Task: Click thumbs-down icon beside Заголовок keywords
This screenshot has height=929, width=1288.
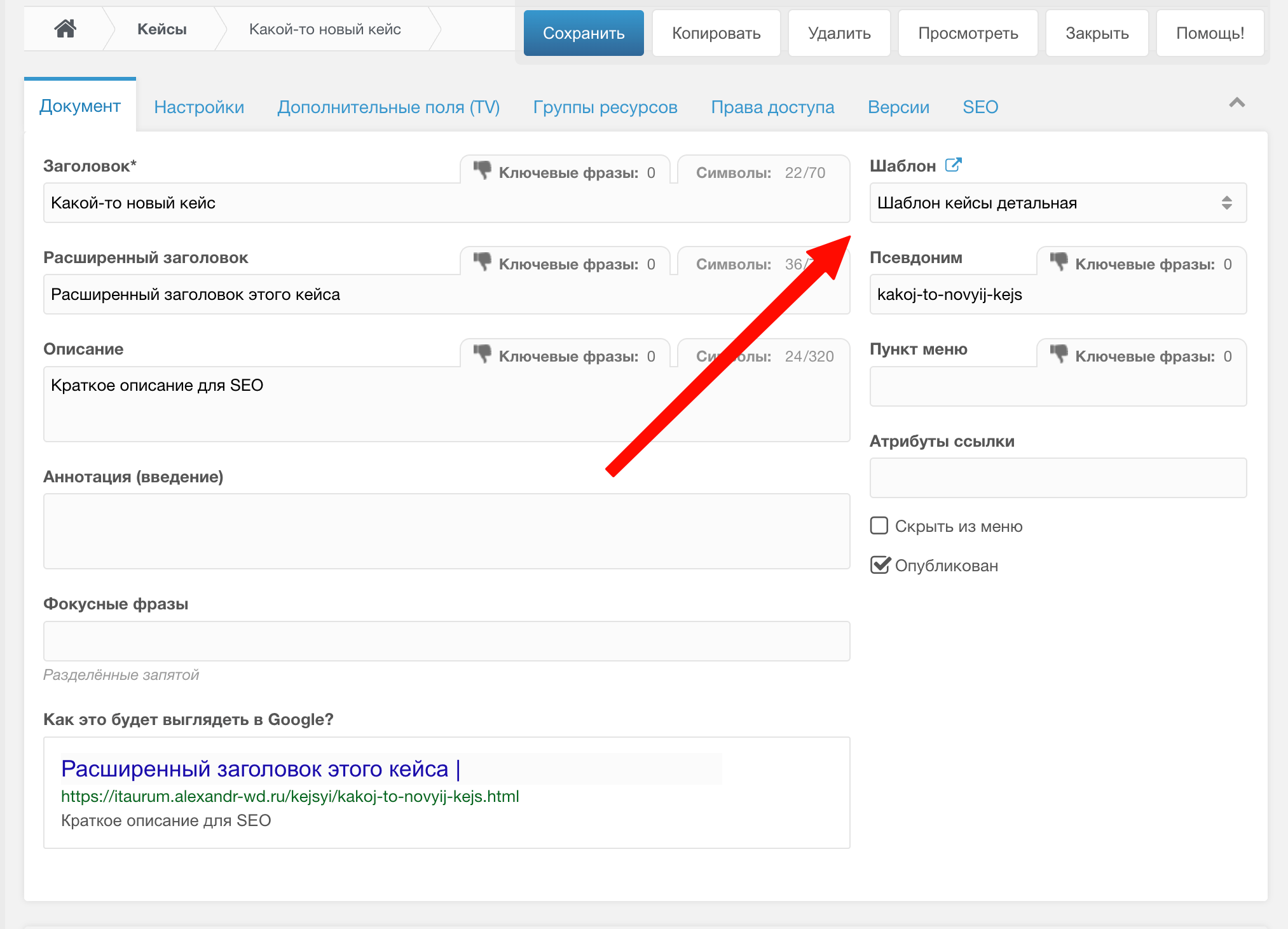Action: tap(483, 170)
